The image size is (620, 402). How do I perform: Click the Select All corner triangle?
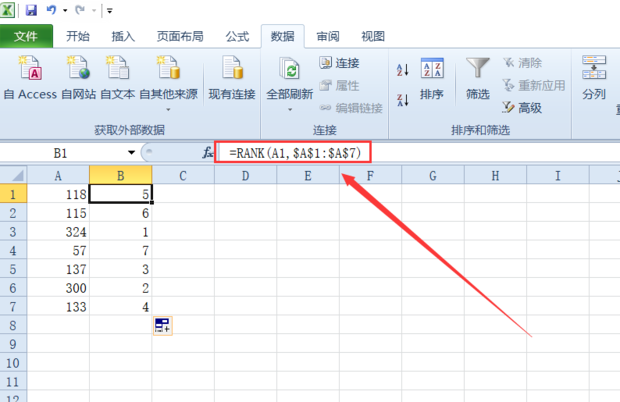click(x=13, y=175)
